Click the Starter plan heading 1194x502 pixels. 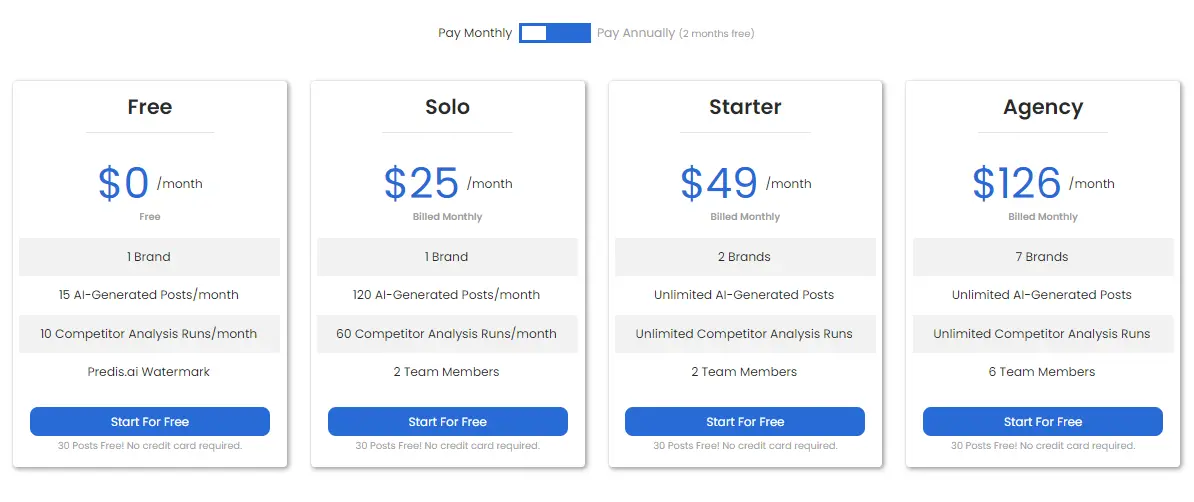[x=745, y=107]
